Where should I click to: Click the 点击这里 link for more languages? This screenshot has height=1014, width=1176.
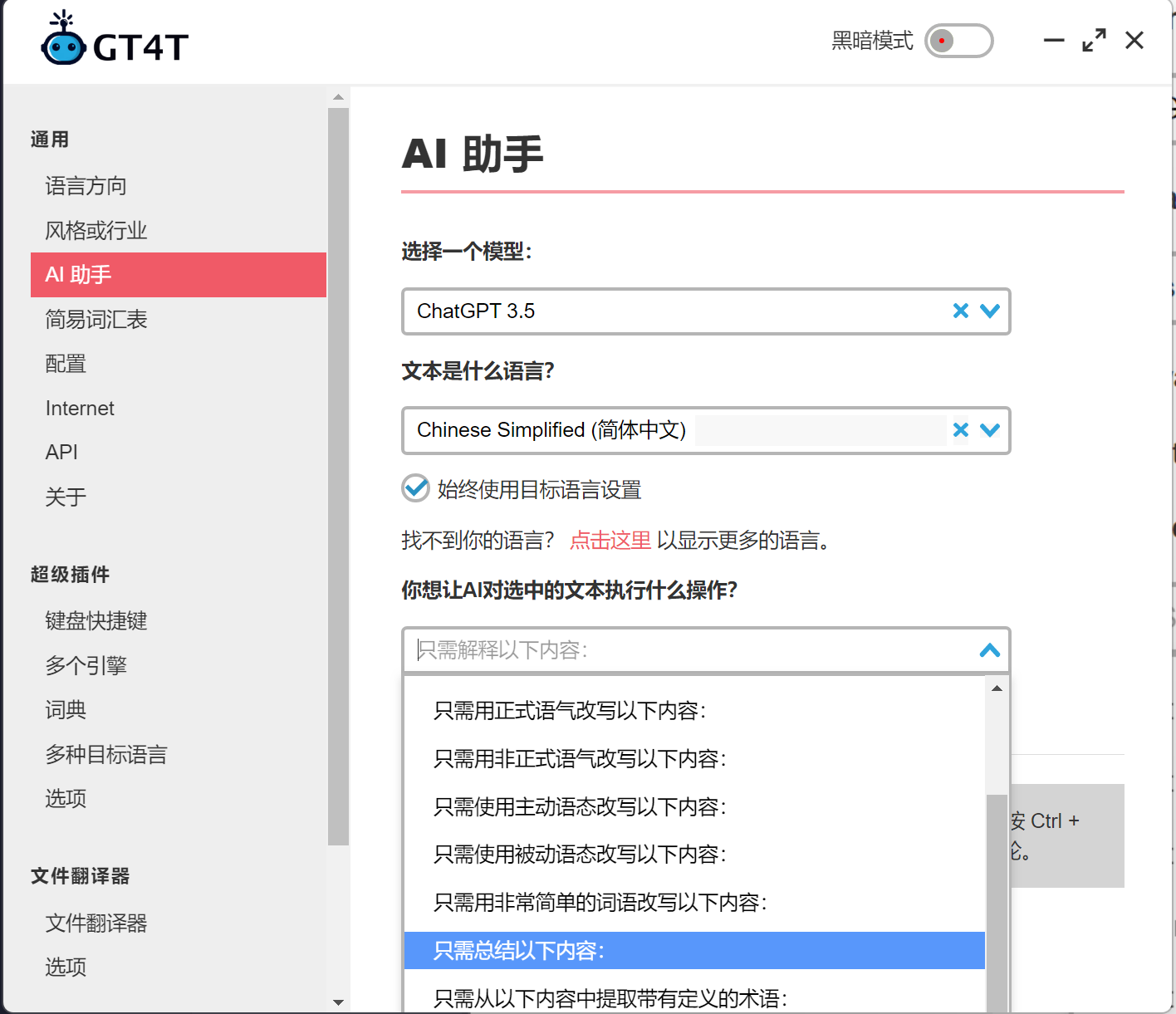pyautogui.click(x=610, y=540)
